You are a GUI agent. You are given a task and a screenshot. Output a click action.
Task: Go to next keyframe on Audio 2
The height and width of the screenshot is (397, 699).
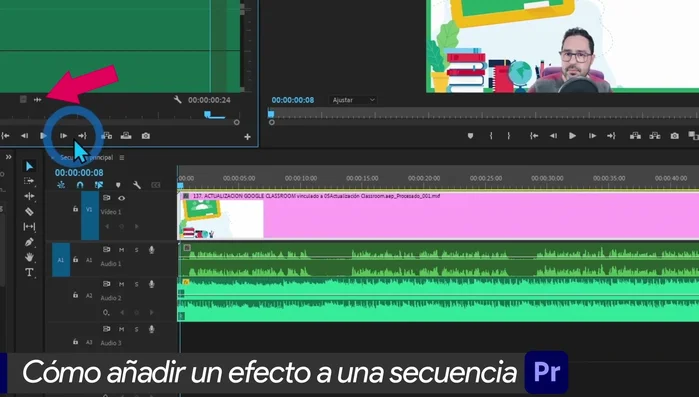coord(152,313)
